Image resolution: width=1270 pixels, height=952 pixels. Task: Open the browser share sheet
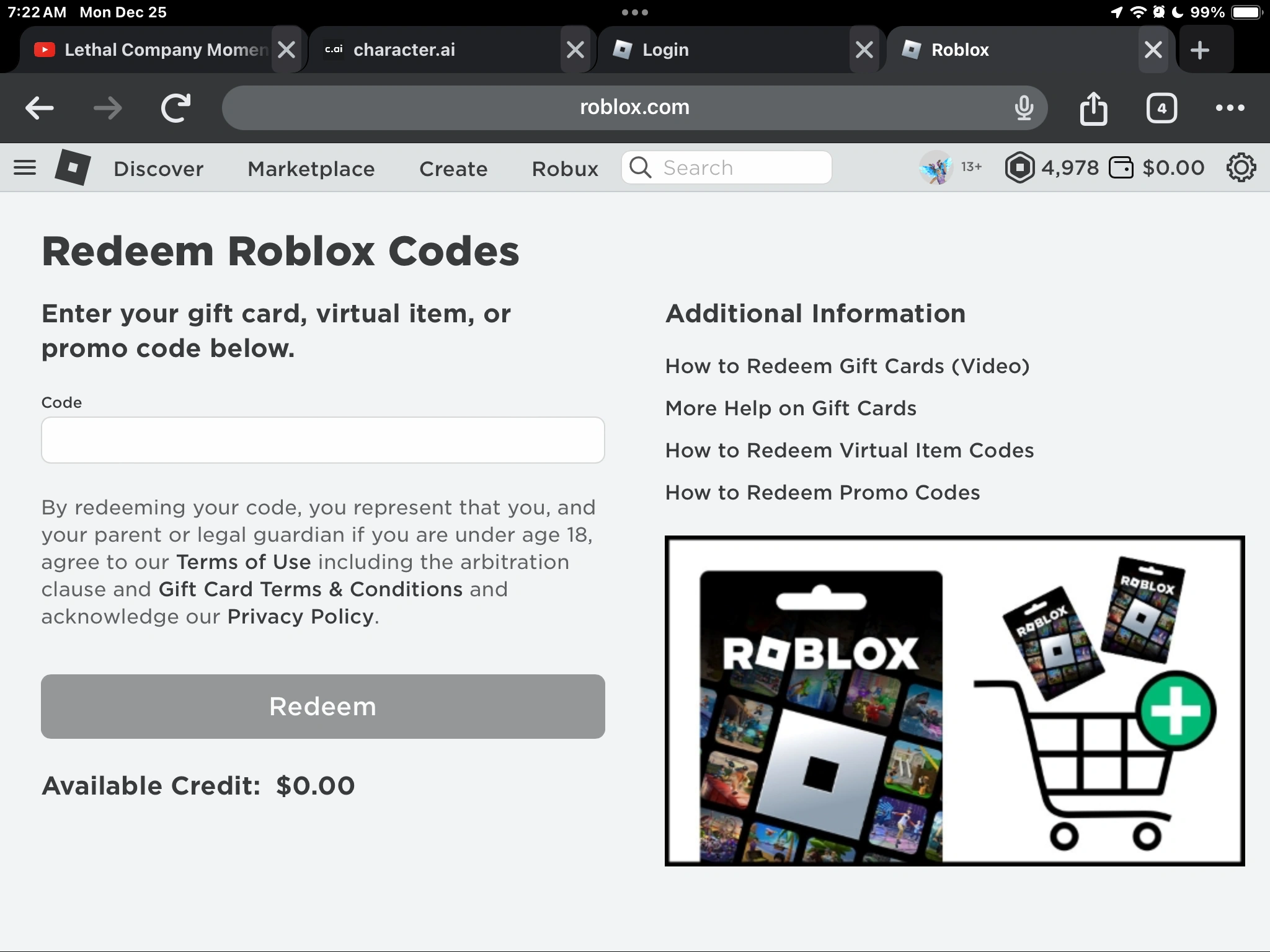click(1095, 108)
